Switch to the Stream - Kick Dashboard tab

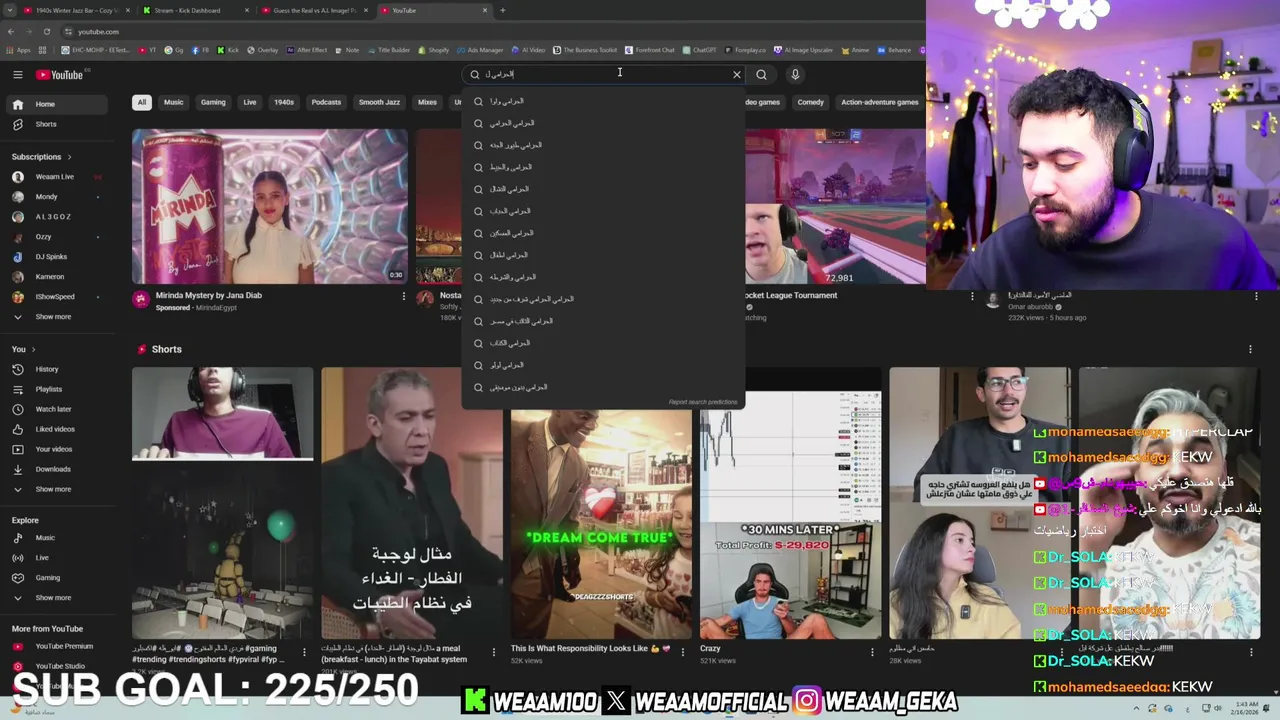195,10
